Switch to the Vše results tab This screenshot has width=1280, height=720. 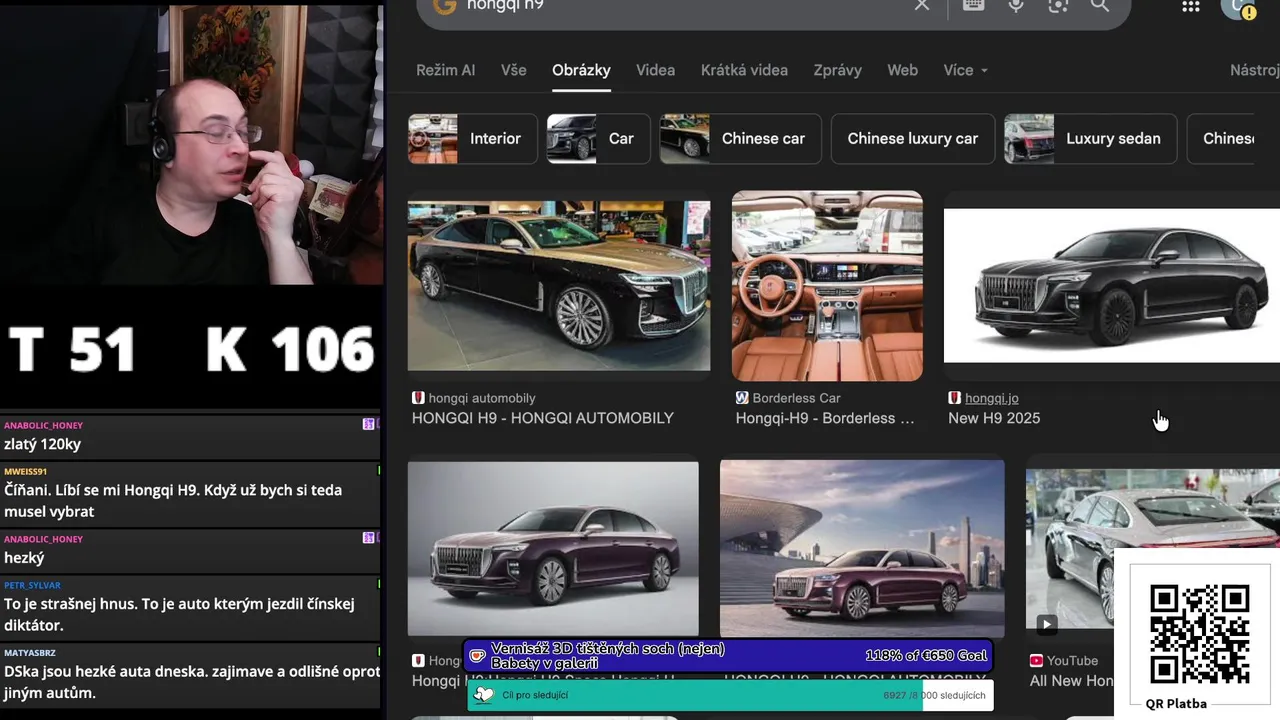tap(513, 70)
